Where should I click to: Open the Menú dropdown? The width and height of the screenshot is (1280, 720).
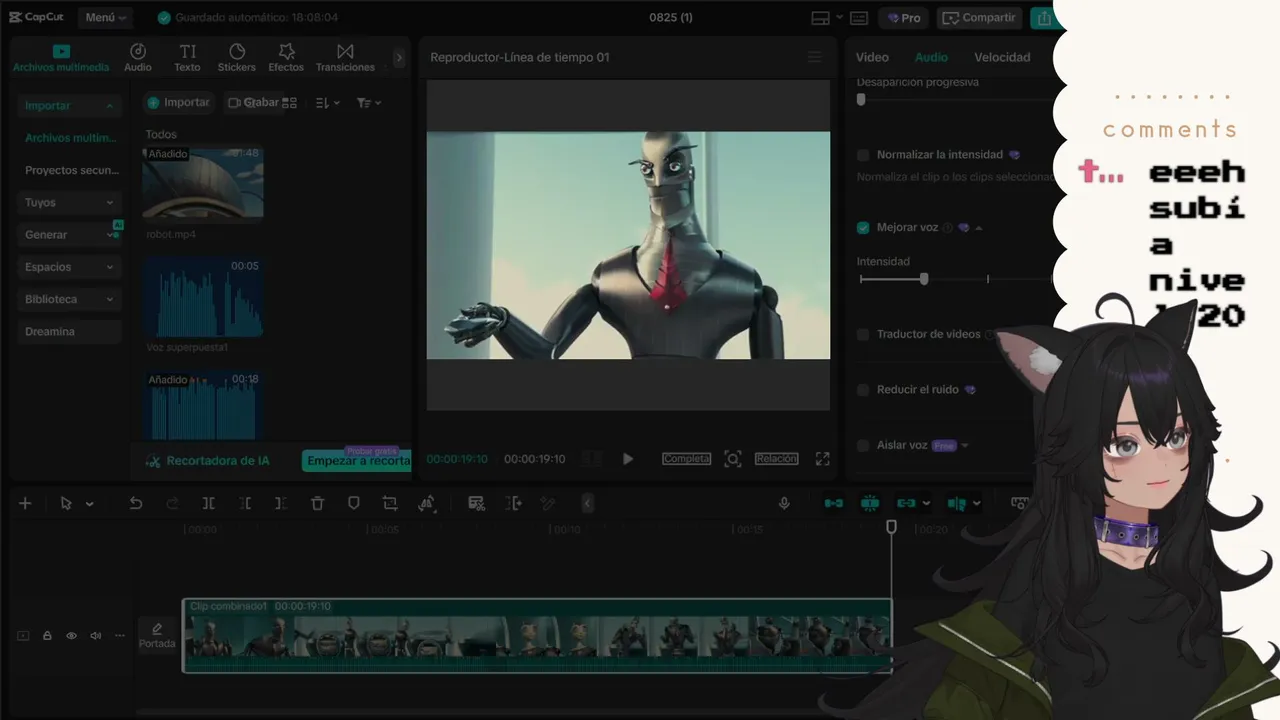pyautogui.click(x=105, y=18)
